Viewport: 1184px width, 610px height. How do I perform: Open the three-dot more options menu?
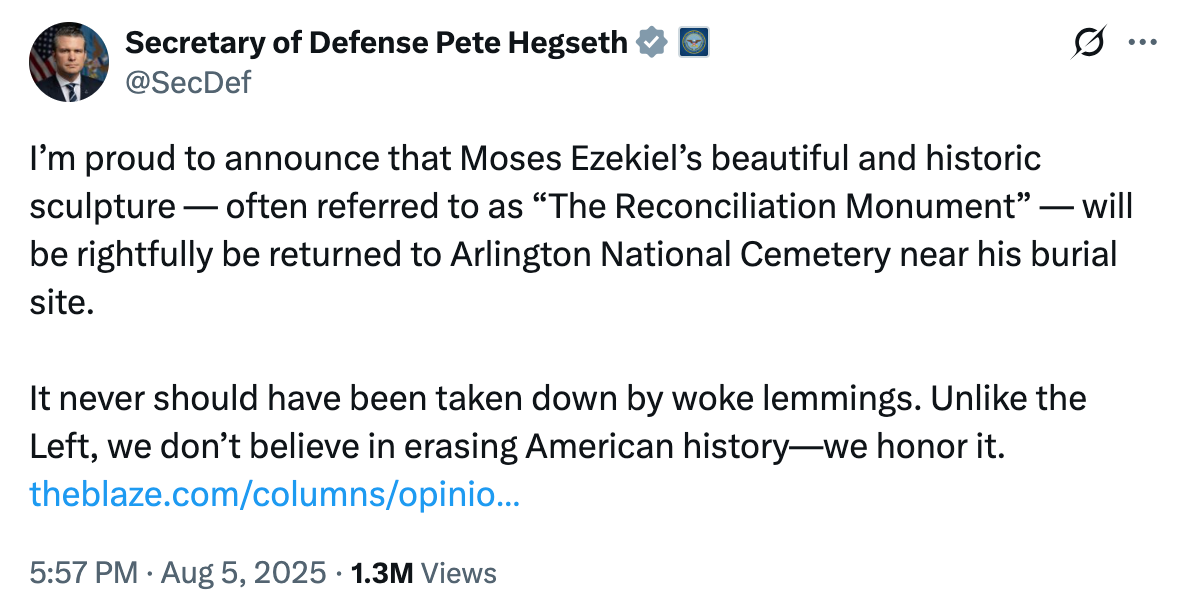point(1142,42)
